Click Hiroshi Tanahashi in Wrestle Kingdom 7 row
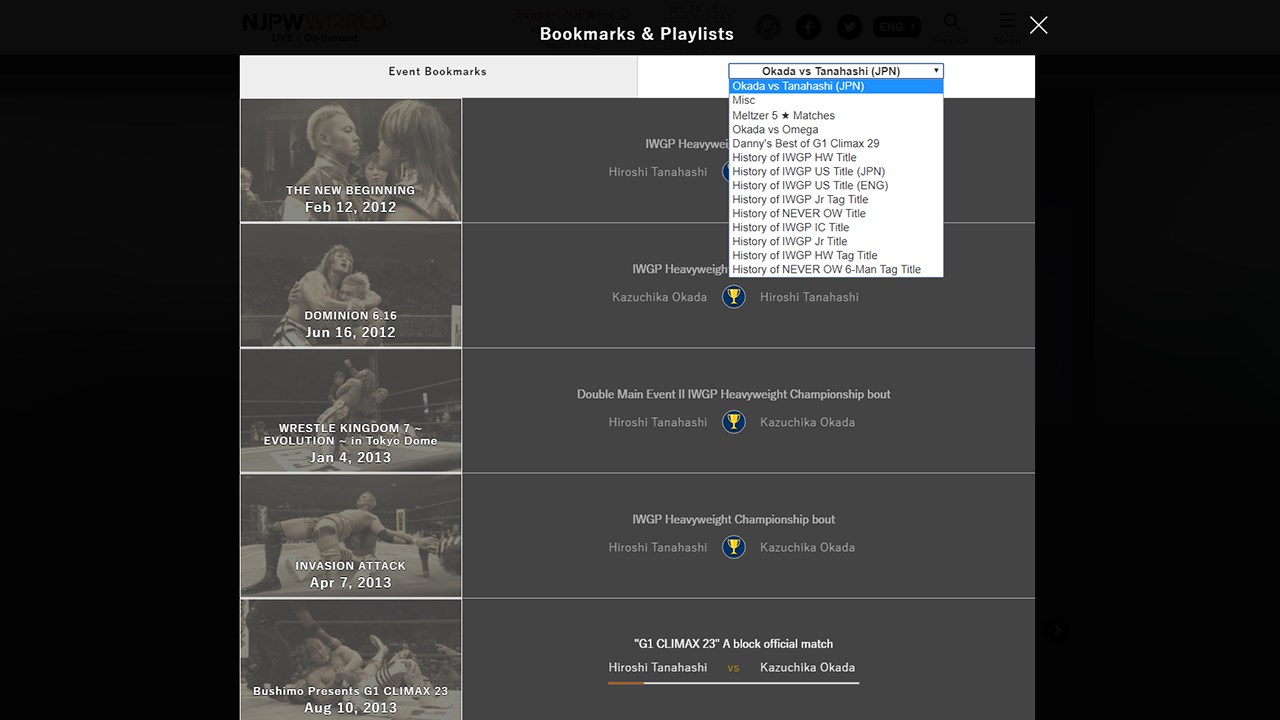This screenshot has height=720, width=1280. point(658,422)
